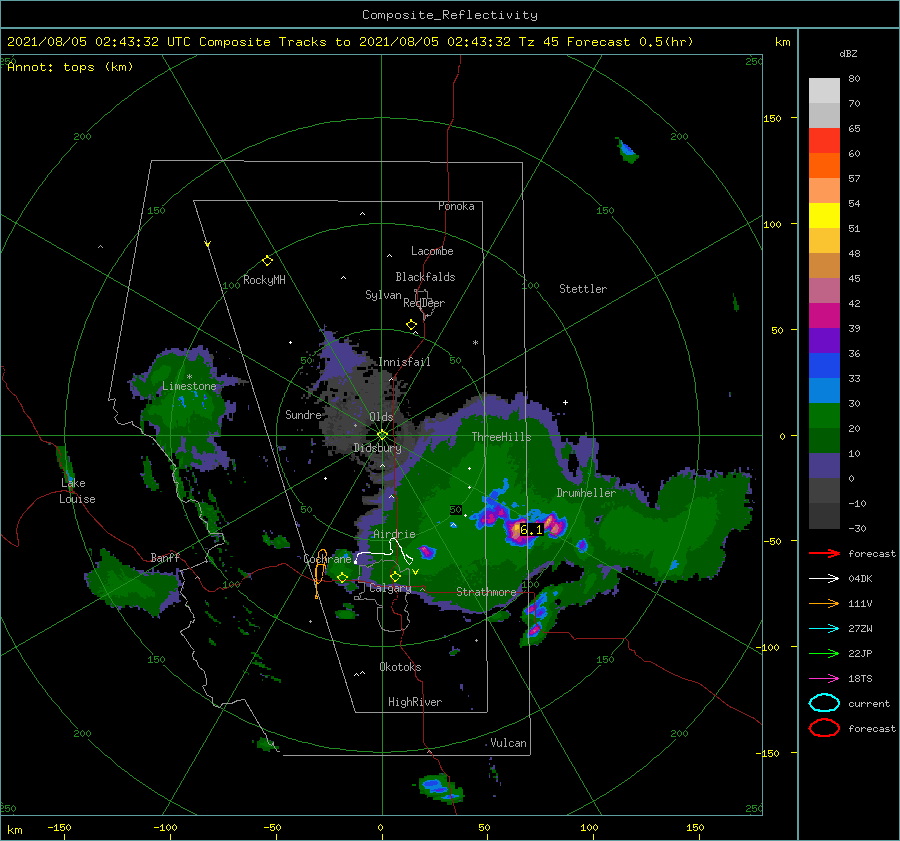Pick the blue swatch between 33 and 36
This screenshot has height=841, width=900.
pos(824,366)
